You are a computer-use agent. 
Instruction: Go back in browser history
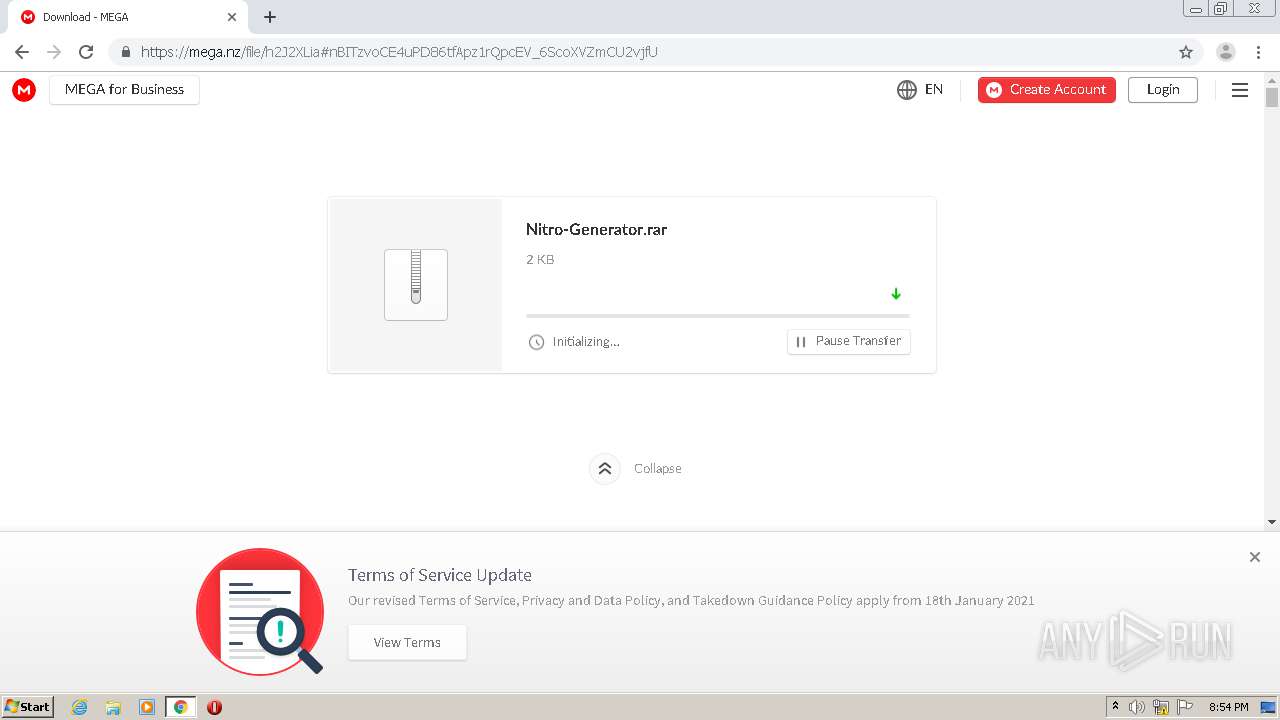[x=22, y=52]
